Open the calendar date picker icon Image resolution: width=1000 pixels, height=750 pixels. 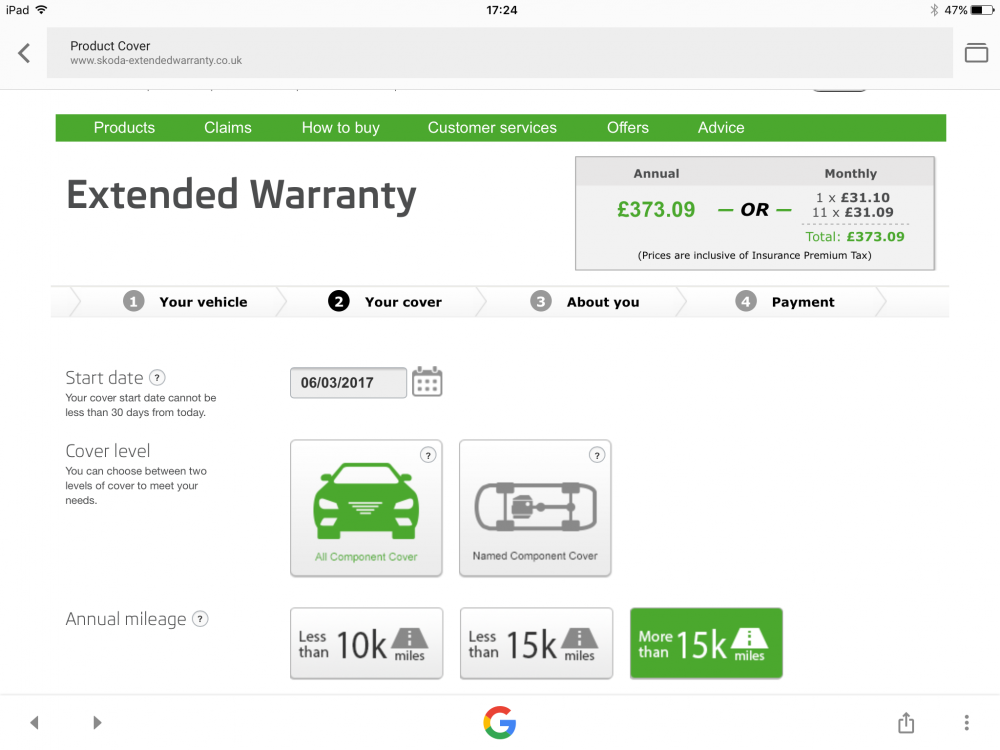pos(427,382)
